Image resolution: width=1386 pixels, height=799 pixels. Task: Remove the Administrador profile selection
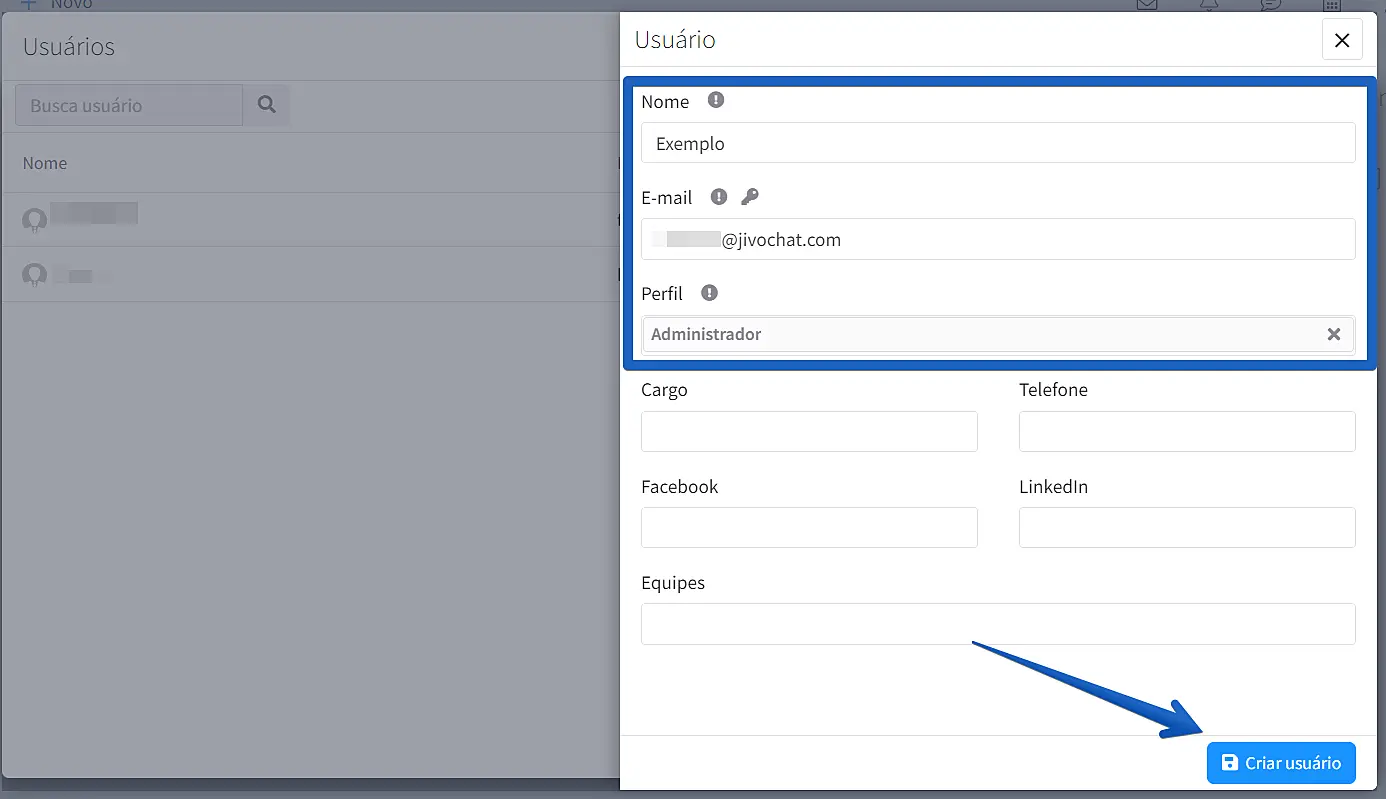click(x=1333, y=334)
